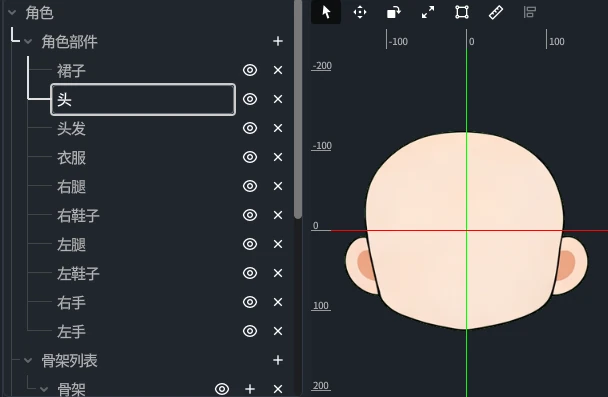608x397 pixels.
Task: Select the arrow selection tool
Action: (x=326, y=12)
